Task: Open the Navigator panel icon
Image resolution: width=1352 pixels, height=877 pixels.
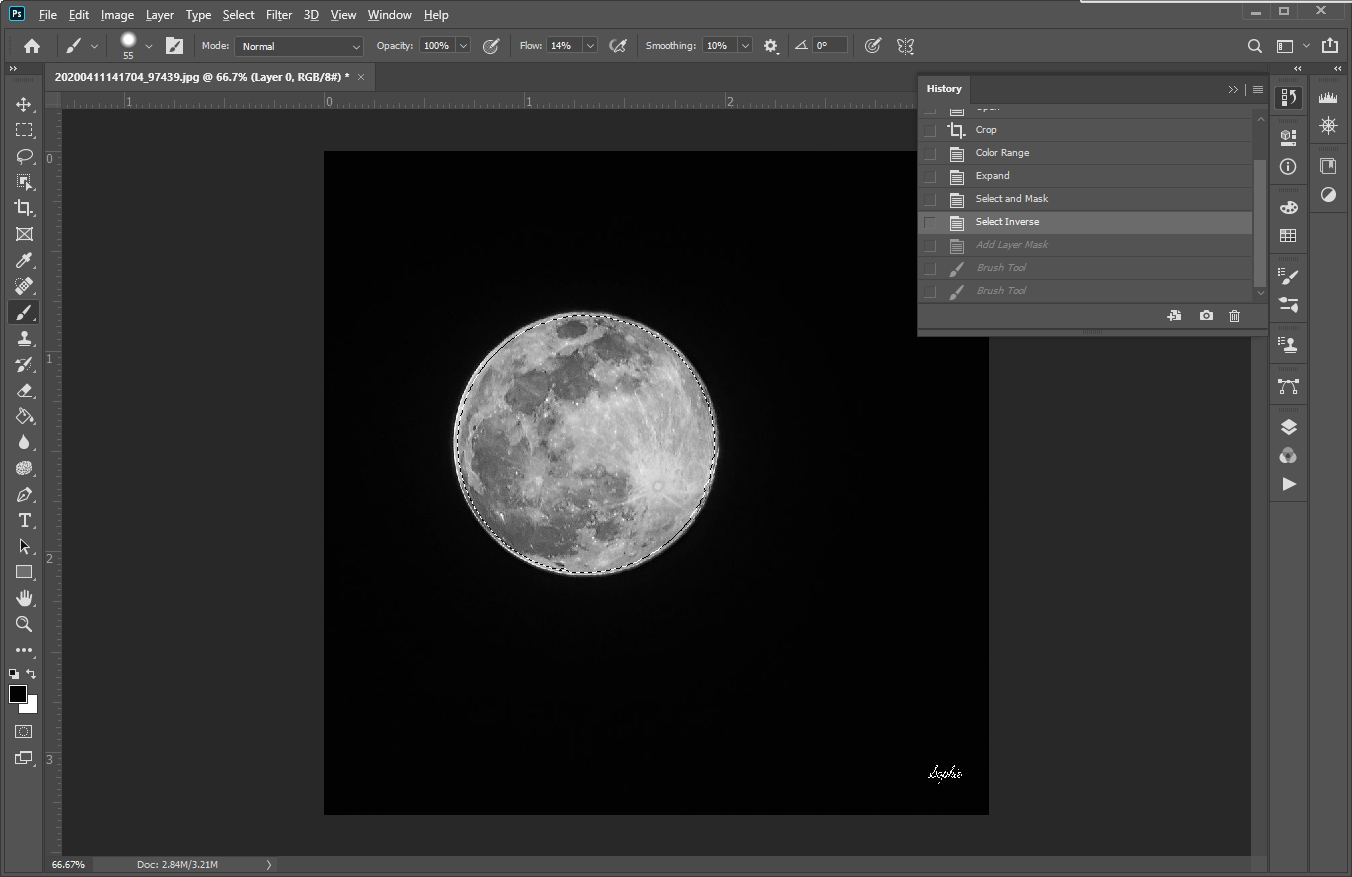Action: click(1328, 126)
